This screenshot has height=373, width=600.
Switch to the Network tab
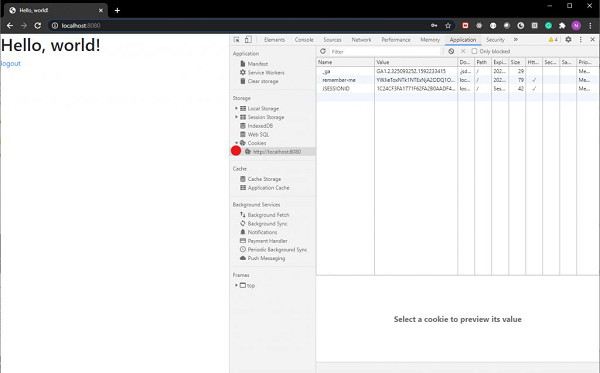click(x=361, y=40)
